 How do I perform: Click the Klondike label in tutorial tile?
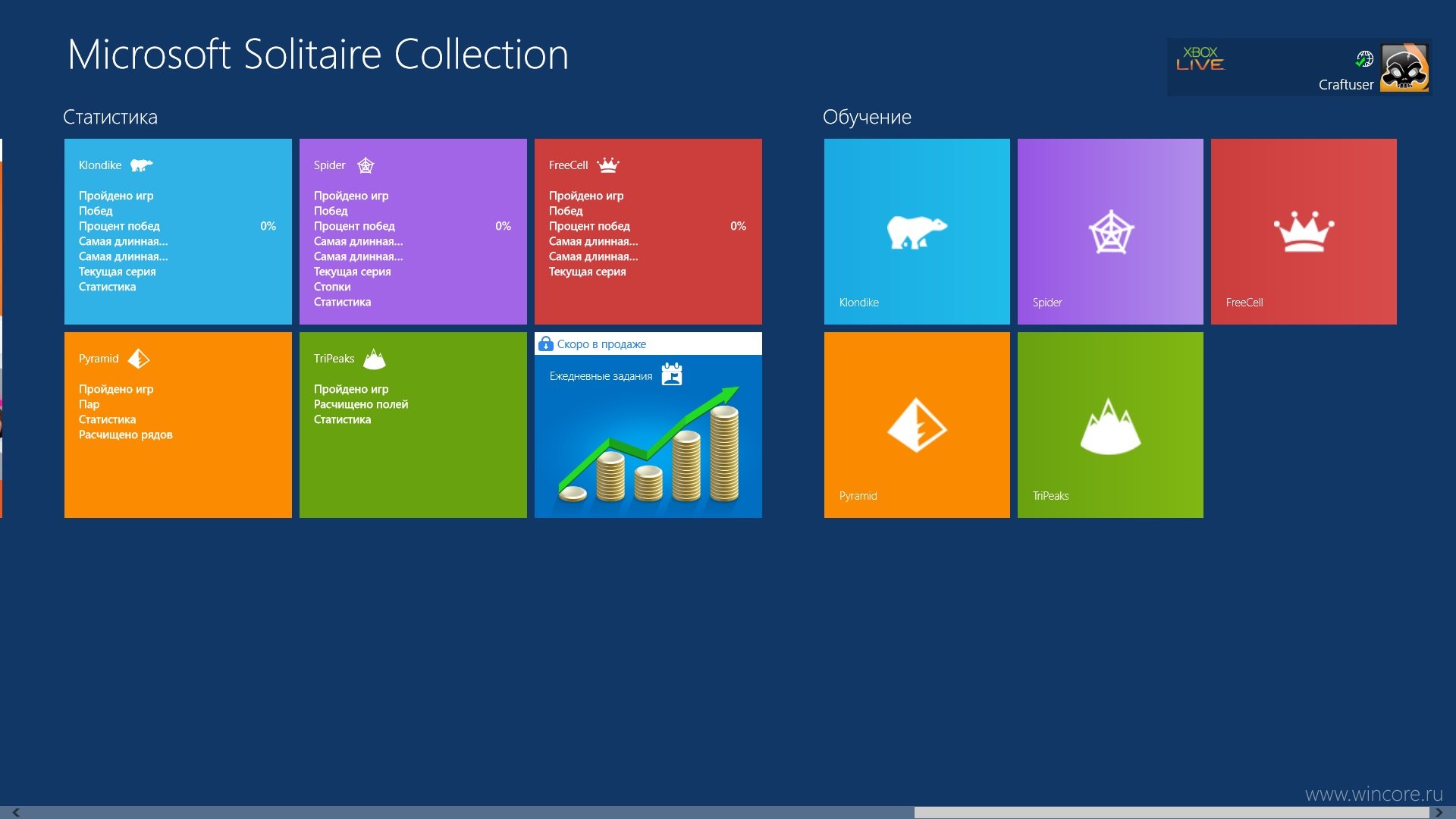[x=859, y=302]
